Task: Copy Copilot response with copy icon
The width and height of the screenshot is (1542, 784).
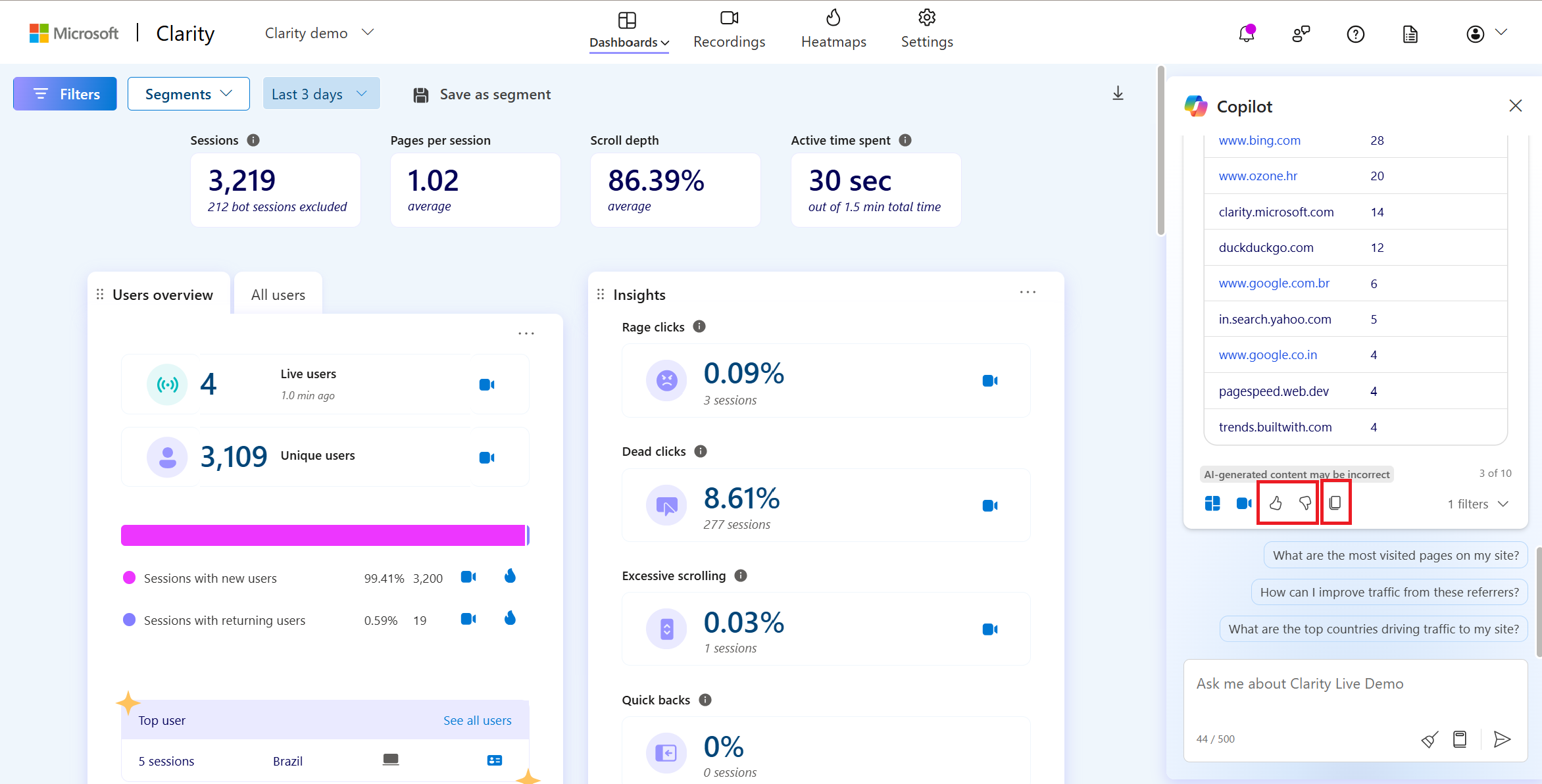Action: (x=1335, y=503)
